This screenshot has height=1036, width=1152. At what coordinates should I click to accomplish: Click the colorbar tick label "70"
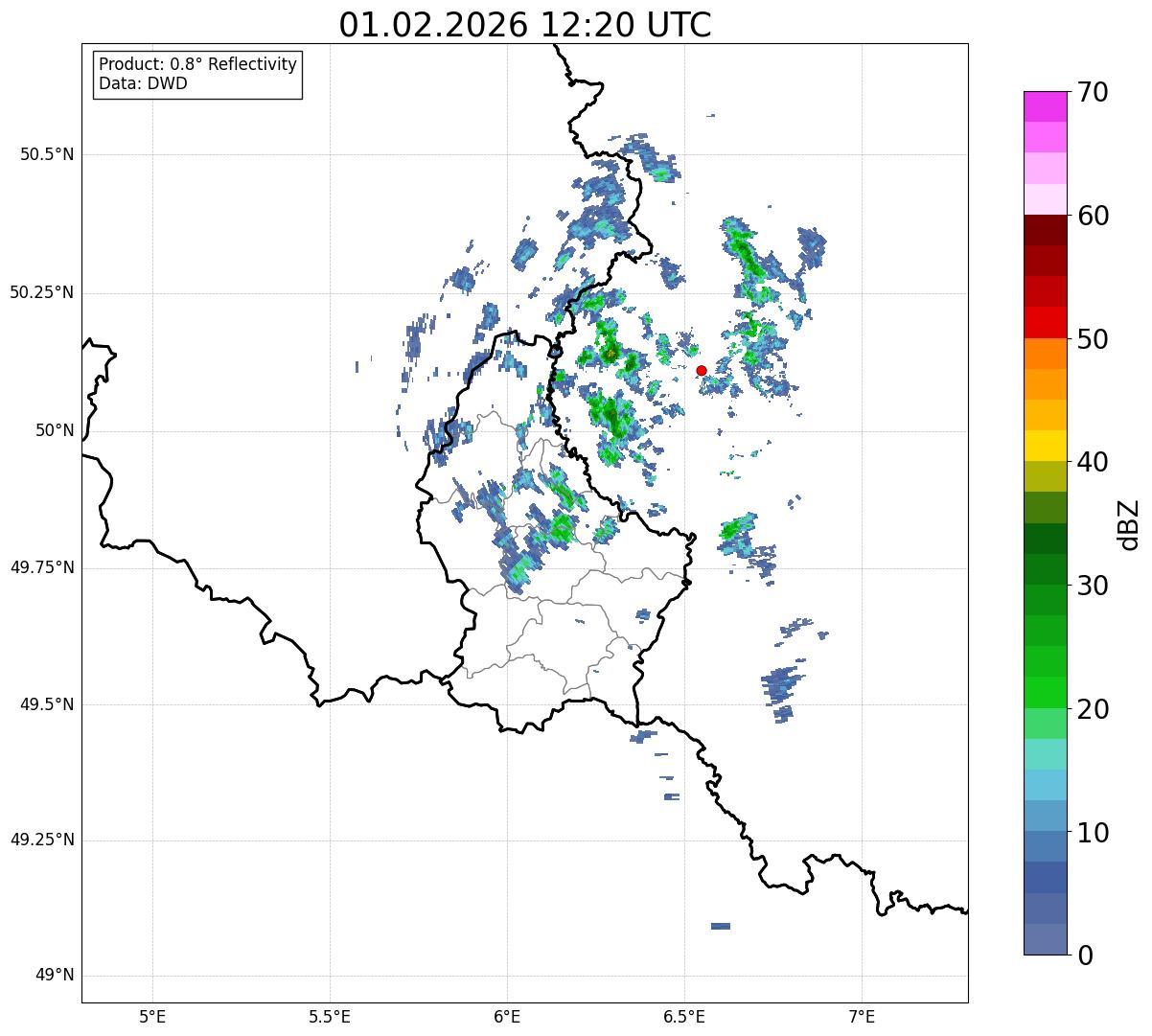click(x=1093, y=92)
